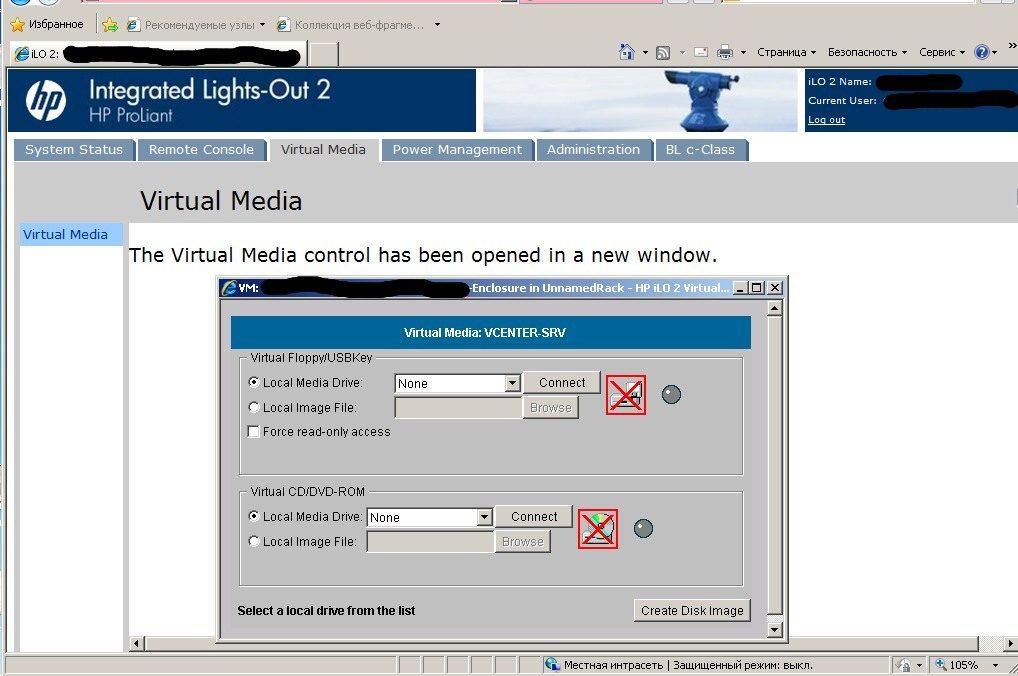This screenshot has width=1018, height=676.
Task: Click the new empty browser tab button
Action: coord(323,54)
